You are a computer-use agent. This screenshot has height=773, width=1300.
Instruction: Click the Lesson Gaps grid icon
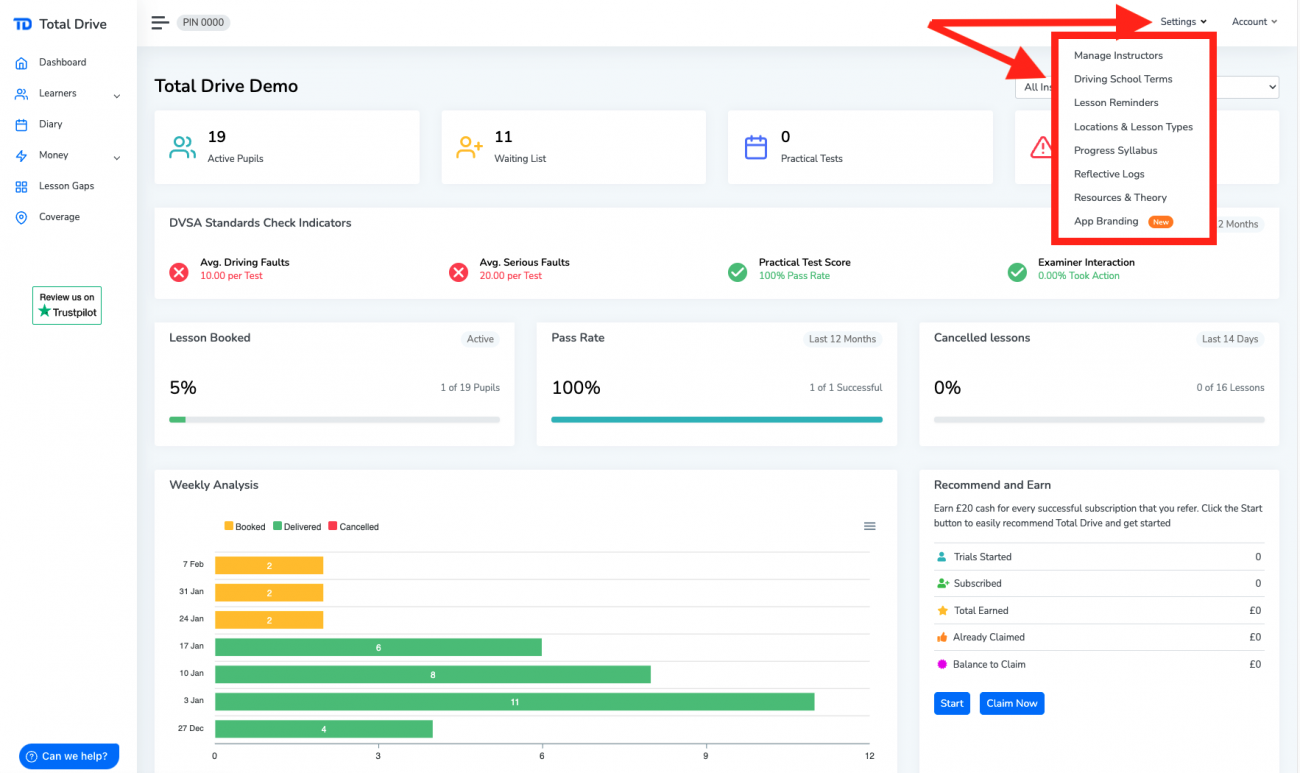21,187
